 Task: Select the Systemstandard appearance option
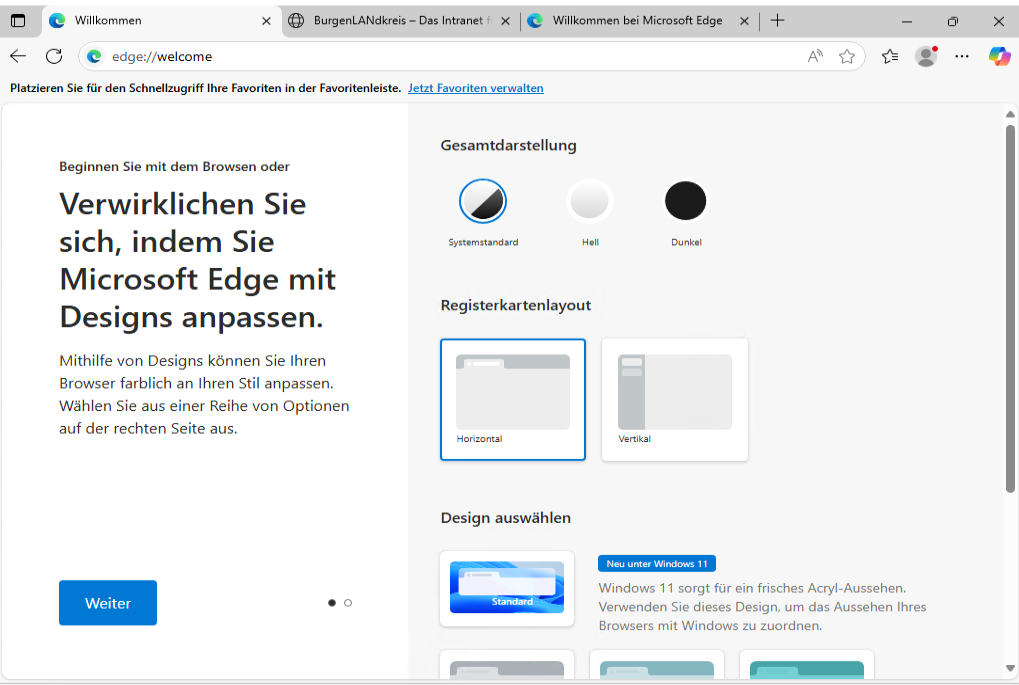483,201
